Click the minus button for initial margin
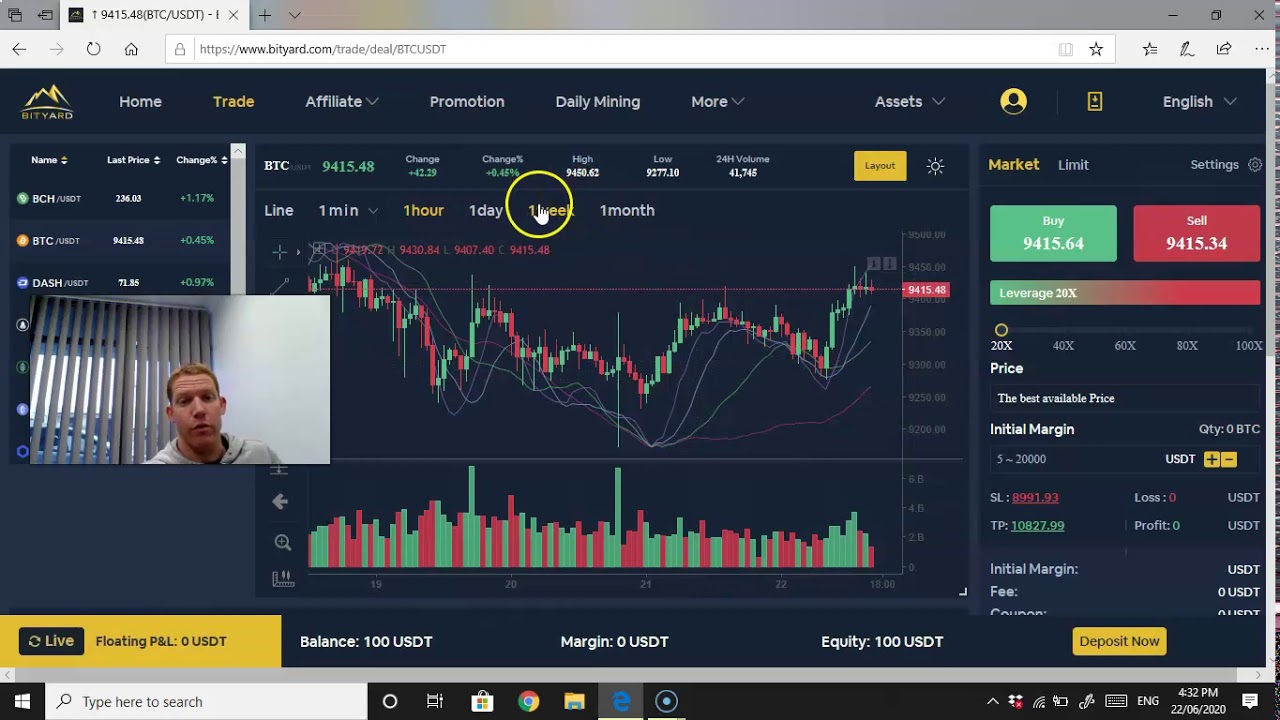 pyautogui.click(x=1229, y=459)
